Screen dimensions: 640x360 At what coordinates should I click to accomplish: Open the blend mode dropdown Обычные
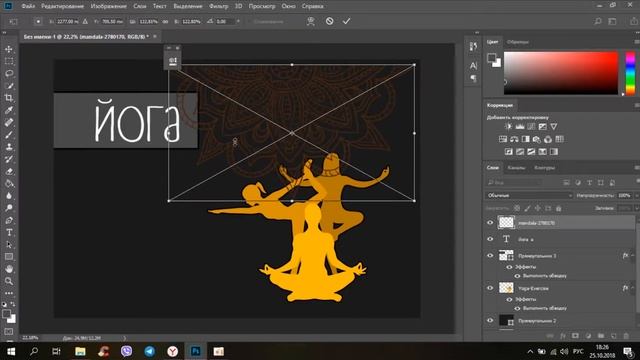[529, 196]
